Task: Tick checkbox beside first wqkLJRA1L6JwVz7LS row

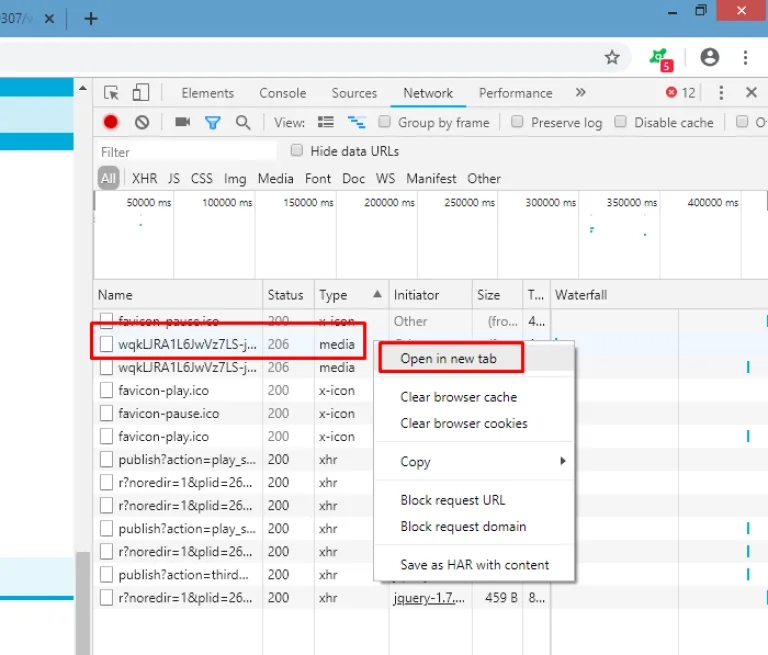Action: coord(106,344)
